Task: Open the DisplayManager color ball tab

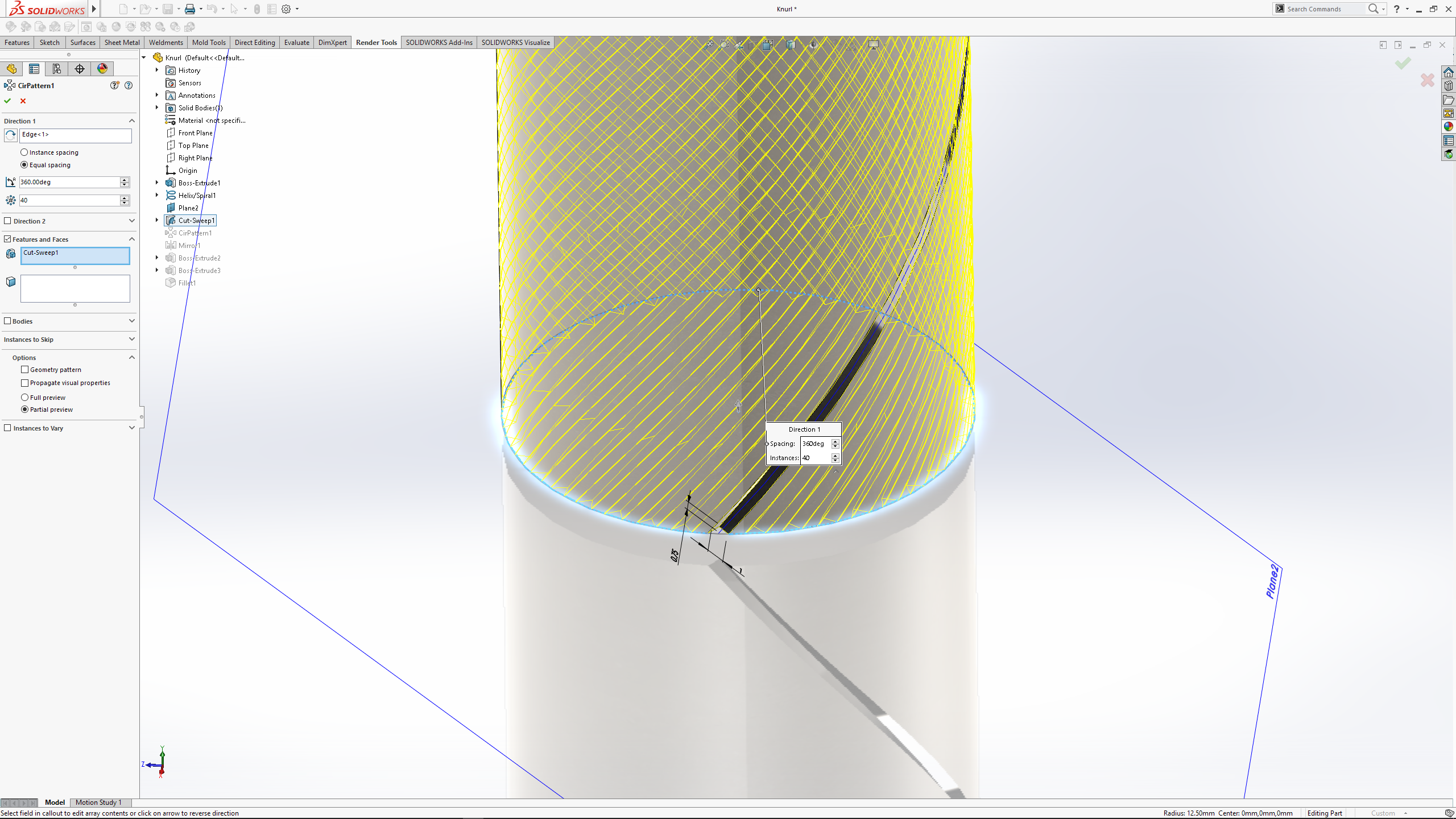Action: [x=102, y=69]
